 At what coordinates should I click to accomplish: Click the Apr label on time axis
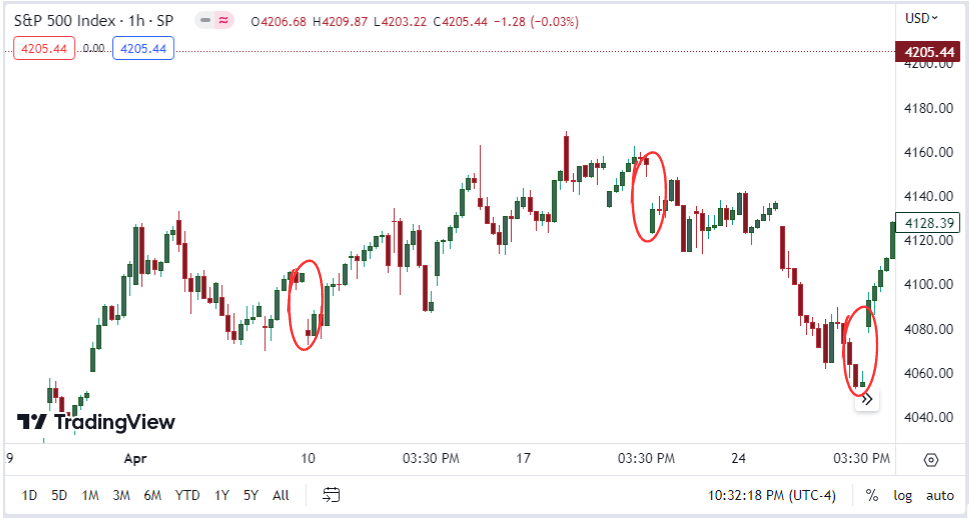[135, 459]
